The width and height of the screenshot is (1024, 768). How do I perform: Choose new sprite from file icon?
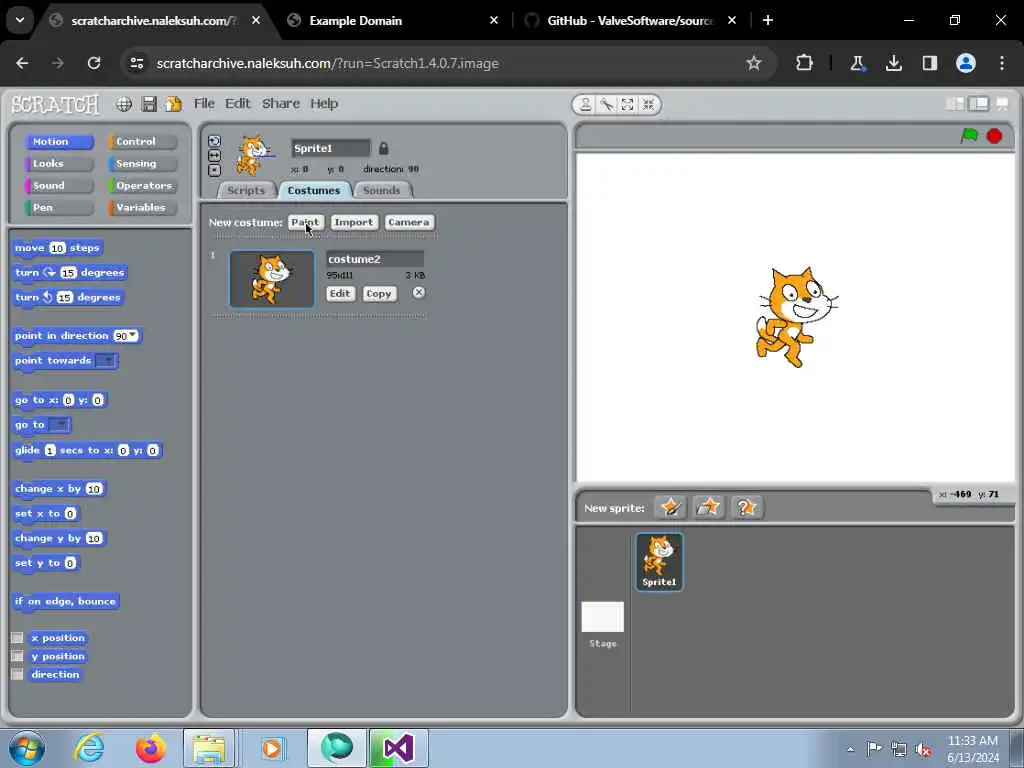point(708,507)
